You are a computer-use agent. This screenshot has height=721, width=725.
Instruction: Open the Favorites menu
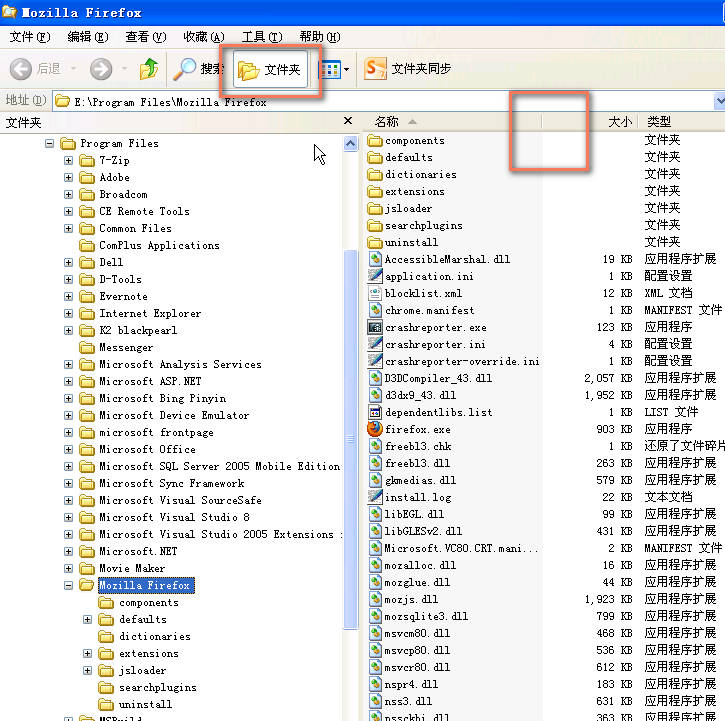point(203,37)
